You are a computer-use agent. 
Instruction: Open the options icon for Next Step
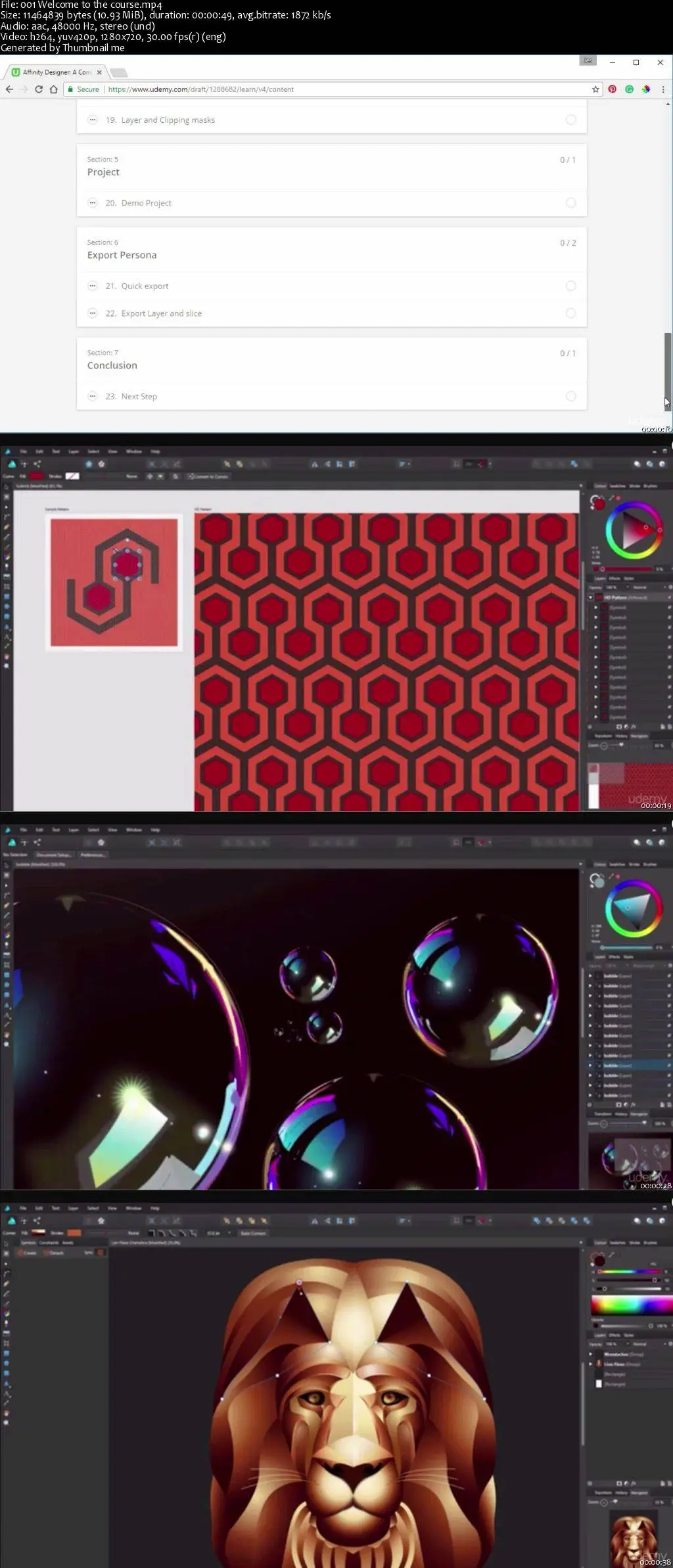pyautogui.click(x=93, y=396)
